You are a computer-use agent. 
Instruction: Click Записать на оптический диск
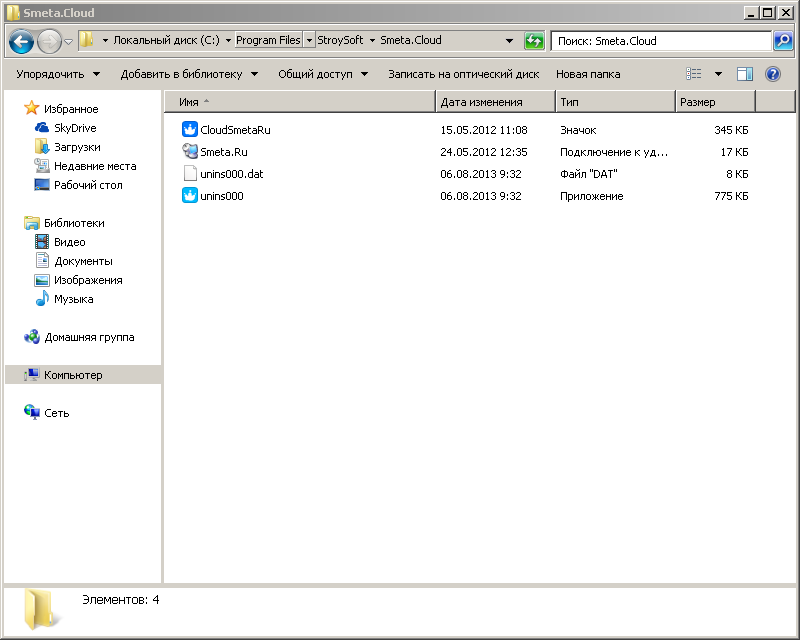[x=463, y=75]
